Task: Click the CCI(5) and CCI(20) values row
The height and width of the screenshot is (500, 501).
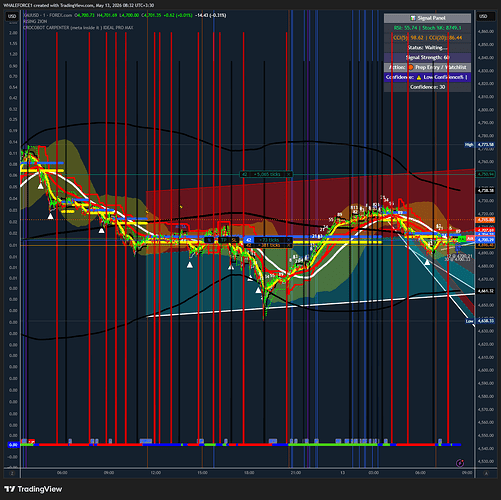Action: 427,38
